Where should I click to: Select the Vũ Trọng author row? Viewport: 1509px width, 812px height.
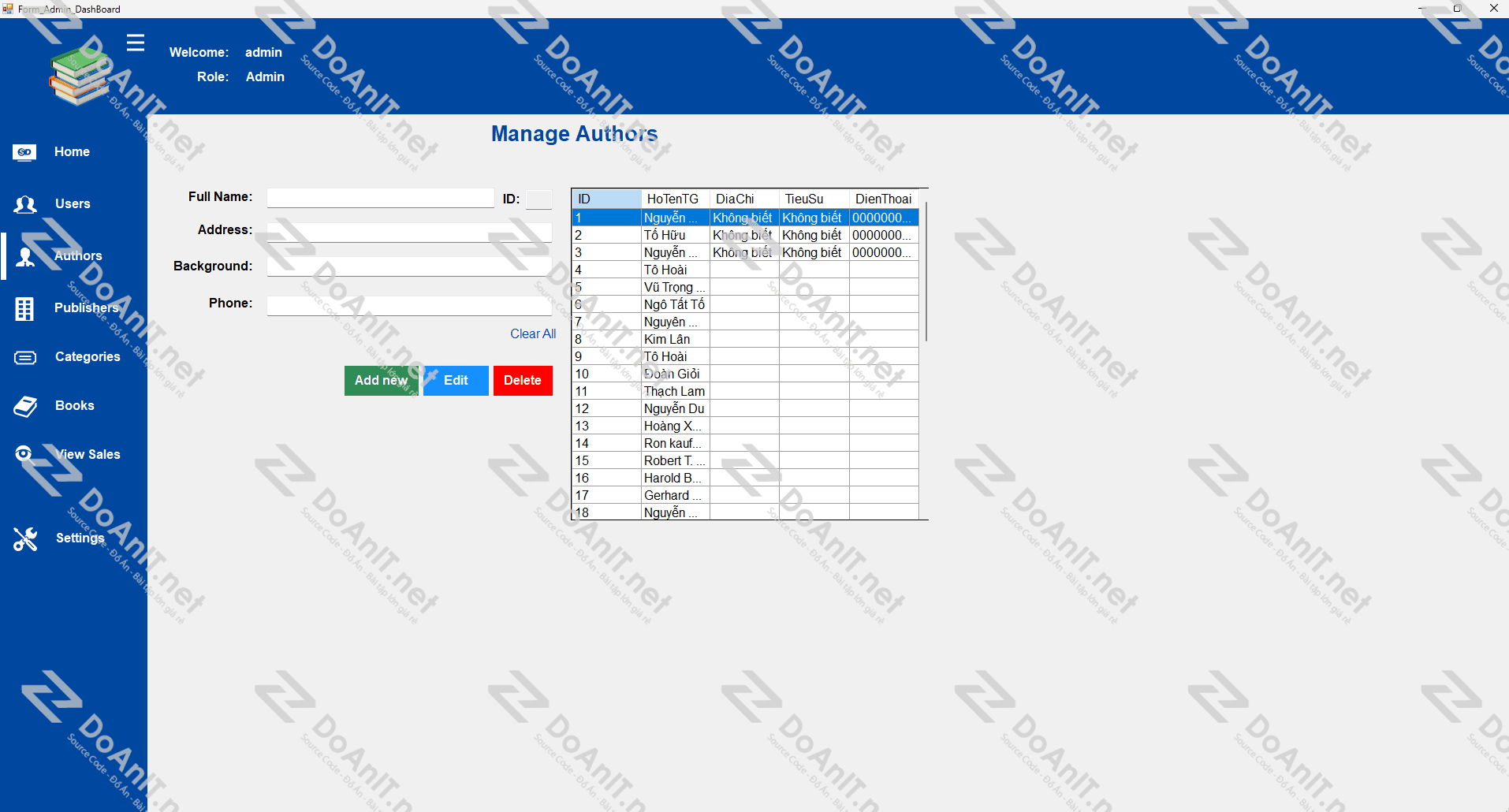coord(745,287)
